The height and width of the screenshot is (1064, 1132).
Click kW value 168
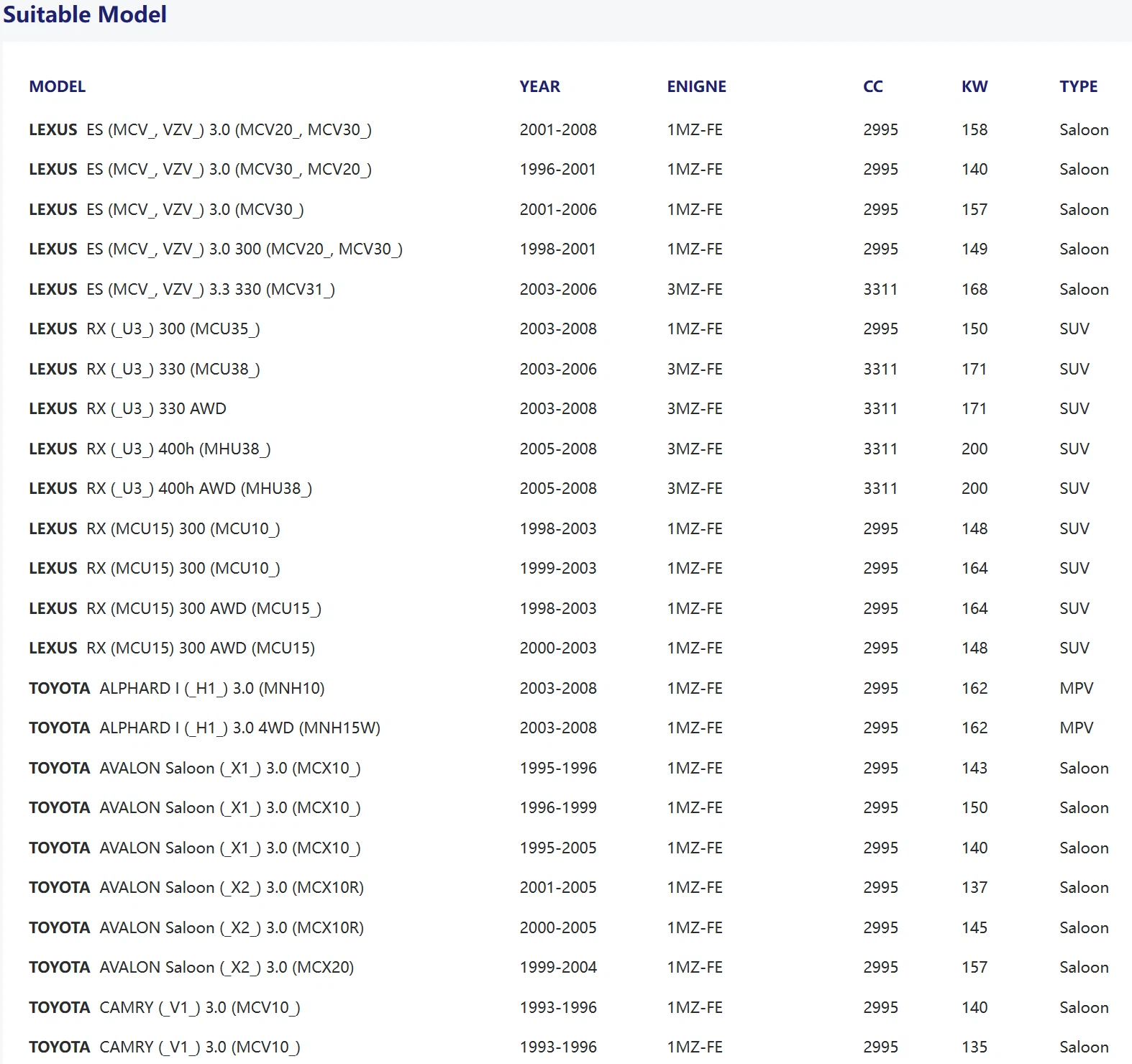974,290
